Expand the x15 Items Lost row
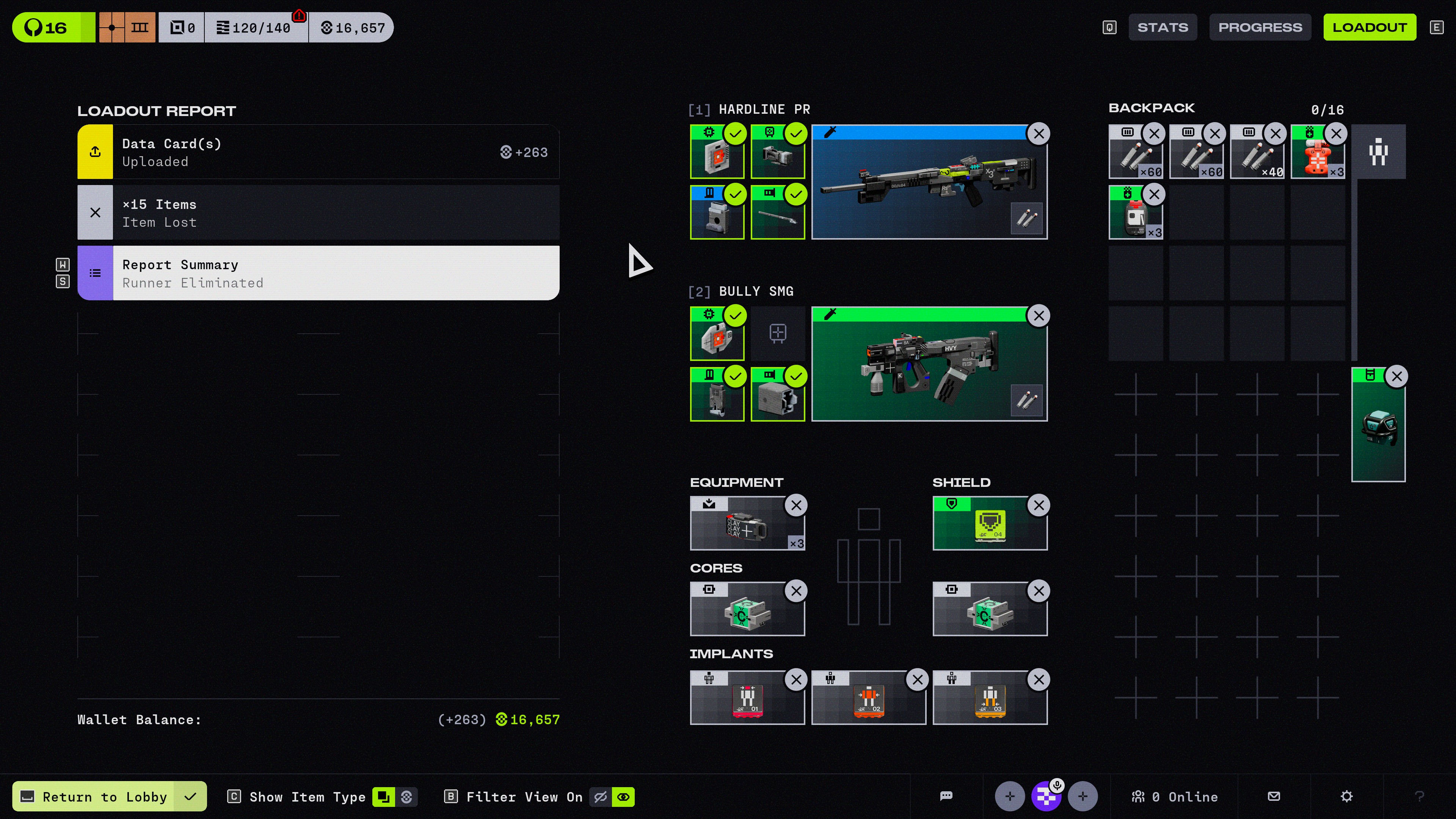Screen dimensions: 1456x819 pyautogui.click(x=318, y=213)
